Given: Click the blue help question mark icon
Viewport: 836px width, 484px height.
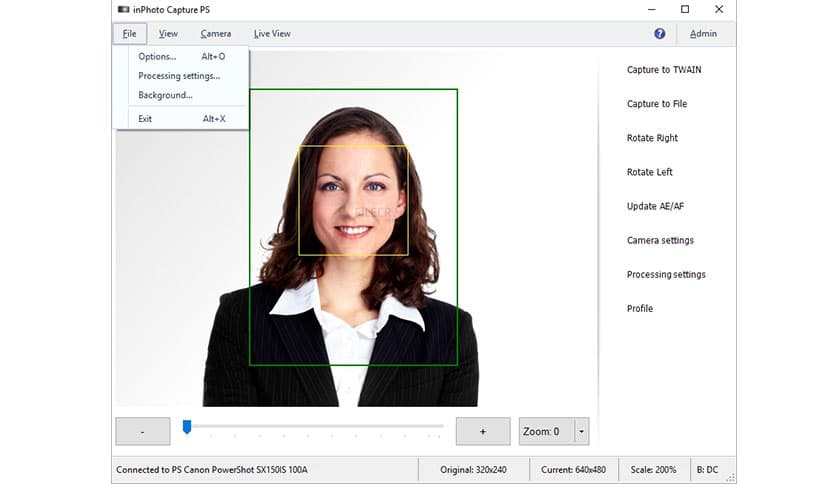Looking at the screenshot, I should [660, 33].
